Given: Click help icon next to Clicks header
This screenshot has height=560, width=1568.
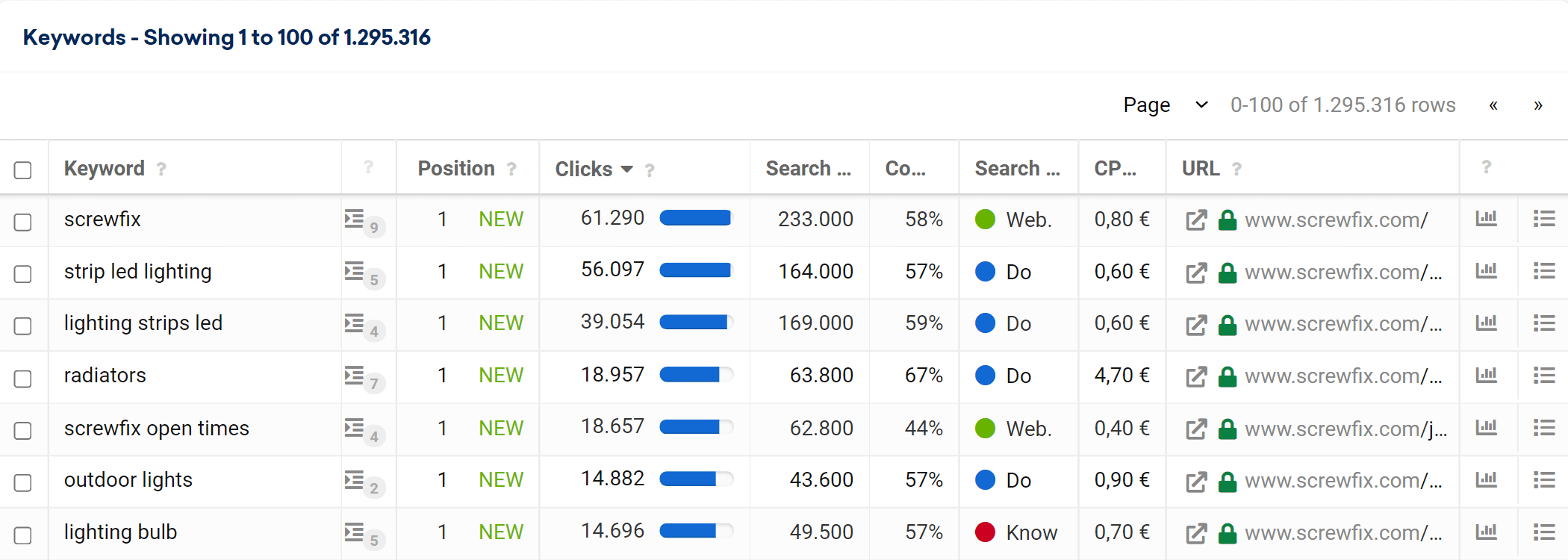Looking at the screenshot, I should click(x=650, y=170).
